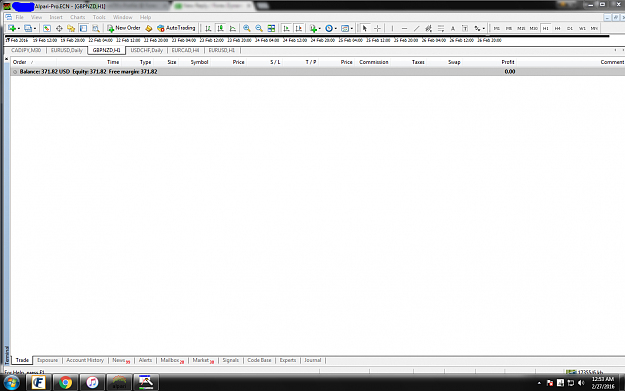This screenshot has height=391, width=625.
Task: Select Bar Chart display icon
Action: 208,28
